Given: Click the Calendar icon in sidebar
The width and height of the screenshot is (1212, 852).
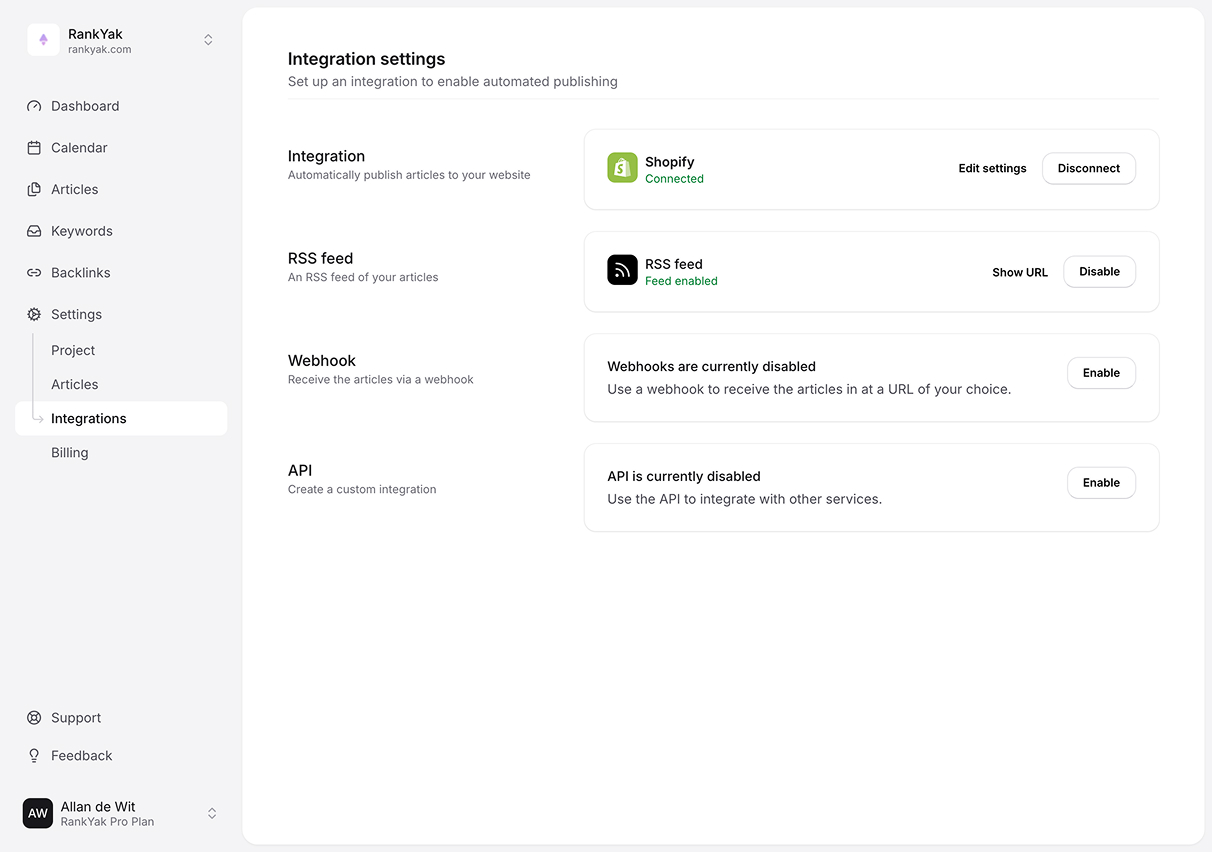Looking at the screenshot, I should click(x=34, y=148).
